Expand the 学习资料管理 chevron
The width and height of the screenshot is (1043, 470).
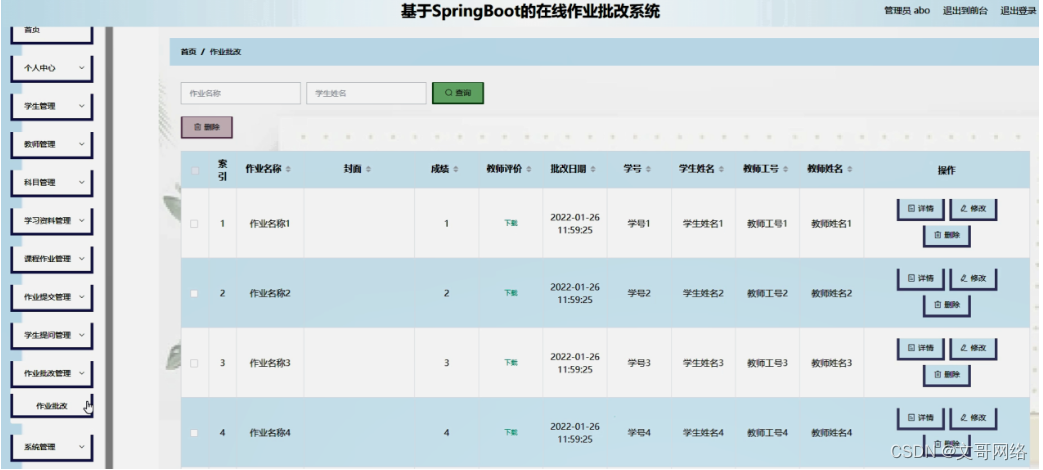[82, 220]
